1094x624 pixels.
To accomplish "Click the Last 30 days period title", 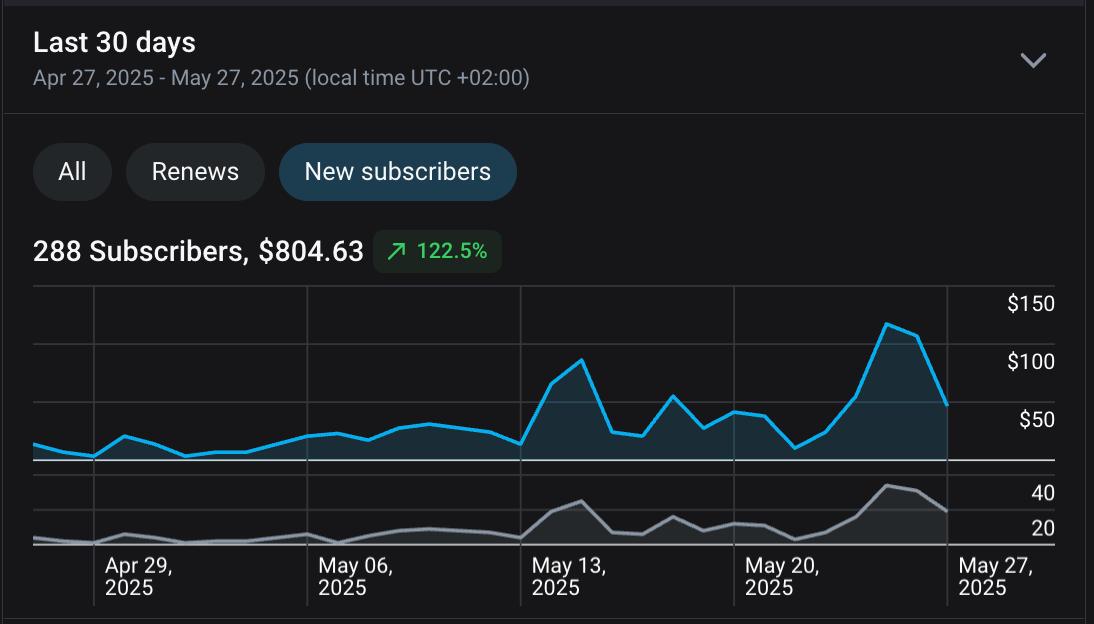I will (x=114, y=43).
